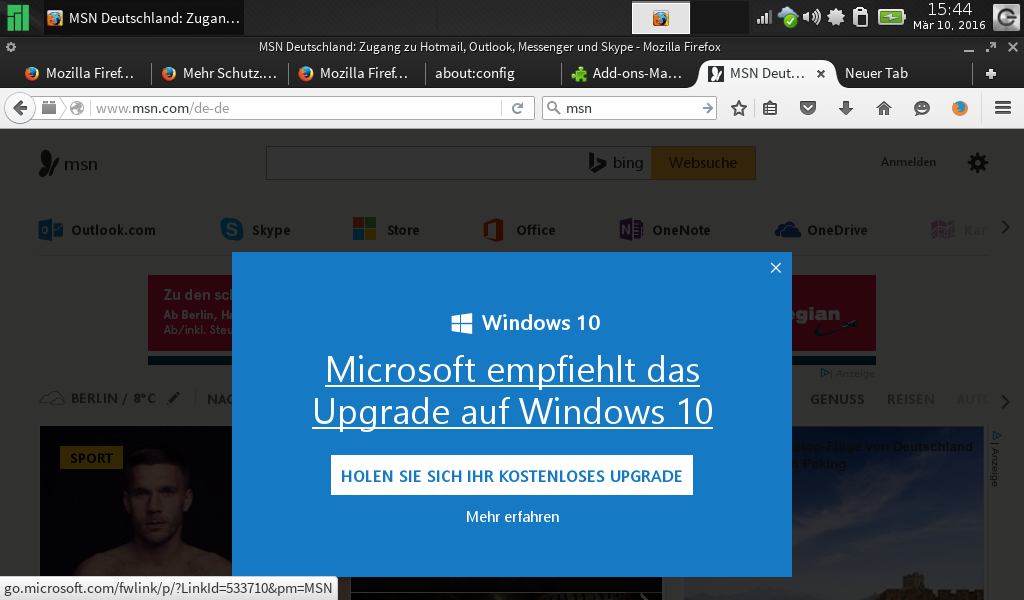This screenshot has width=1024, height=600.
Task: Open MSN settings gear icon
Action: [978, 163]
